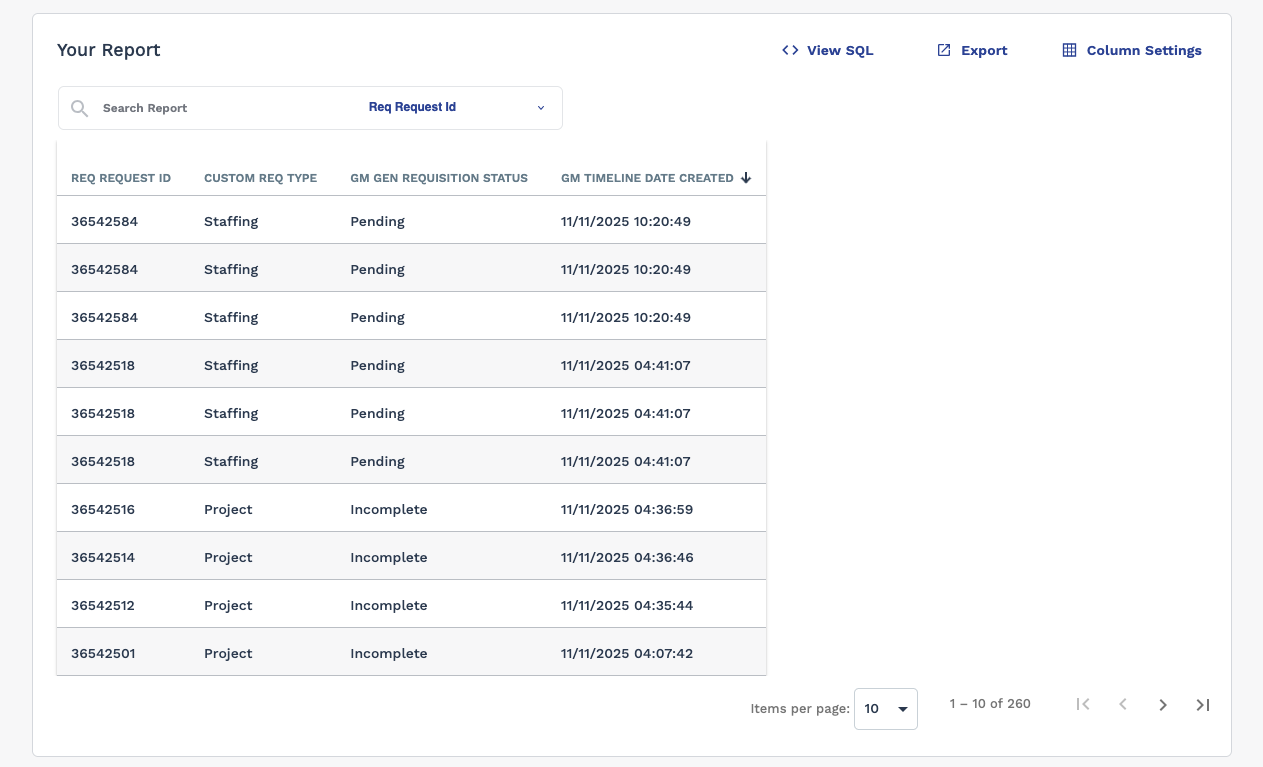Click the row created at 11/11/2025 04:35:44
The image size is (1263, 767).
(626, 605)
